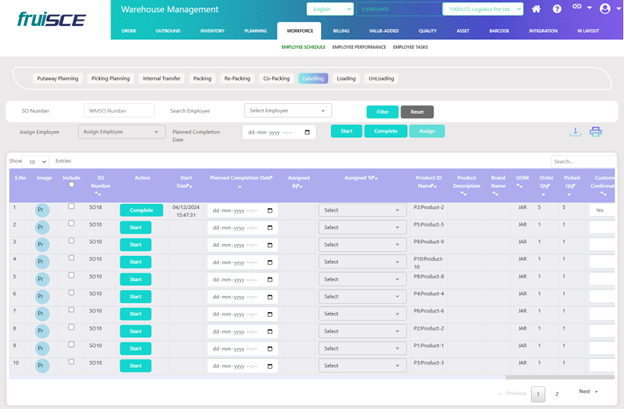Open the user profile icon menu
This screenshot has height=409, width=624.
point(603,9)
